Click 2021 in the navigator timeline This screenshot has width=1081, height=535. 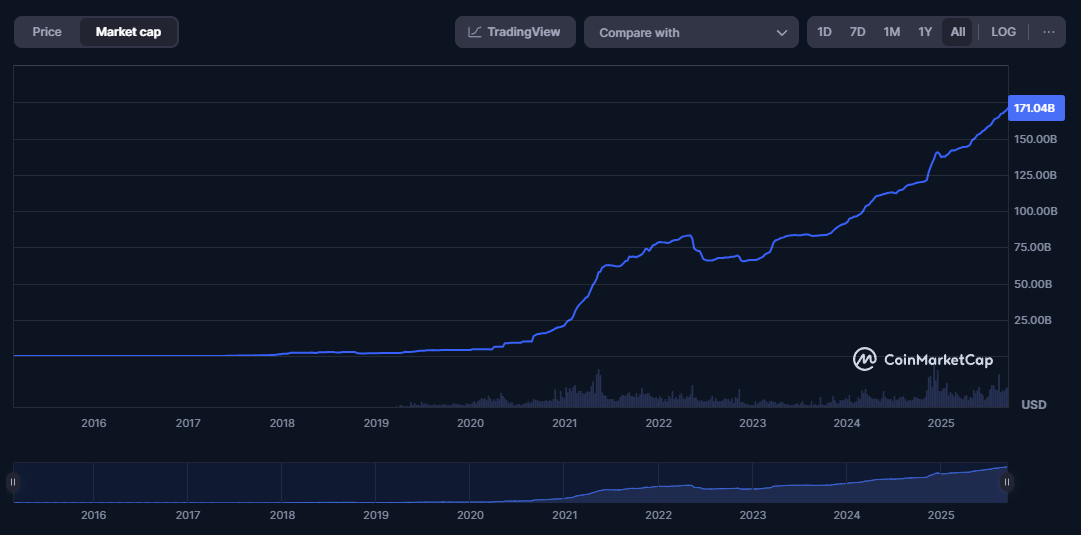coord(565,515)
